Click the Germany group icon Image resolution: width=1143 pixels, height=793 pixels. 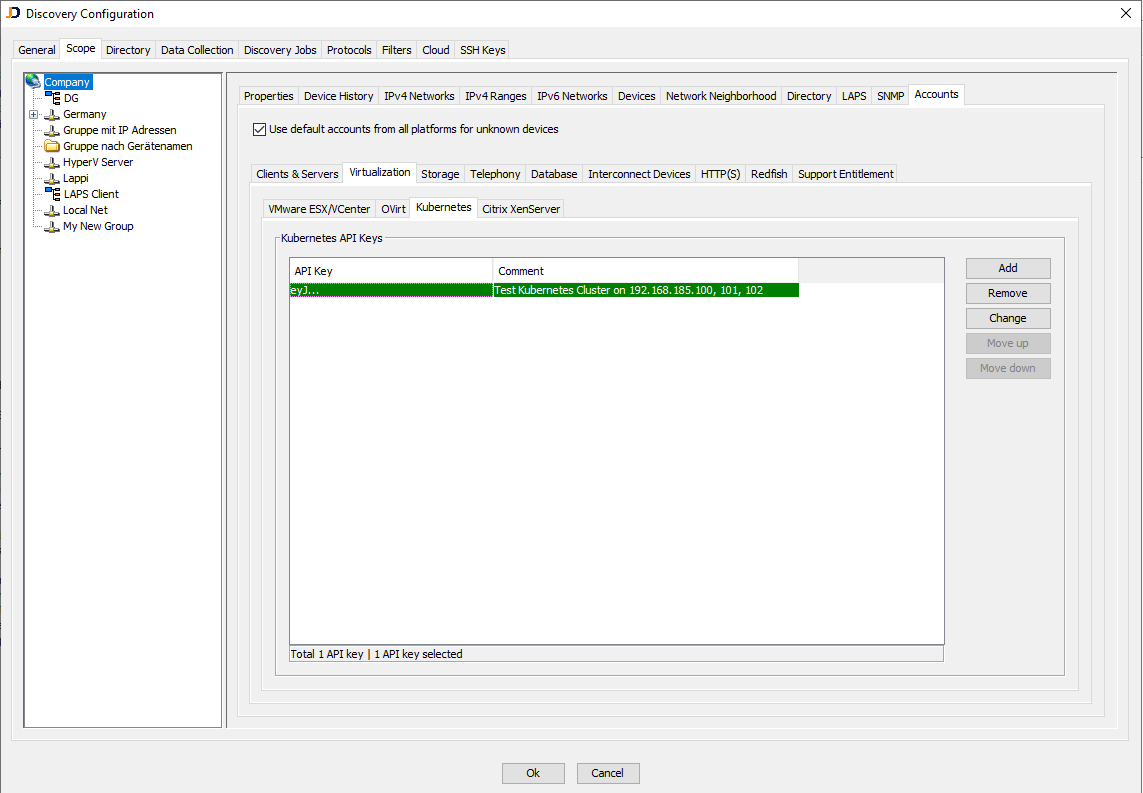point(50,113)
